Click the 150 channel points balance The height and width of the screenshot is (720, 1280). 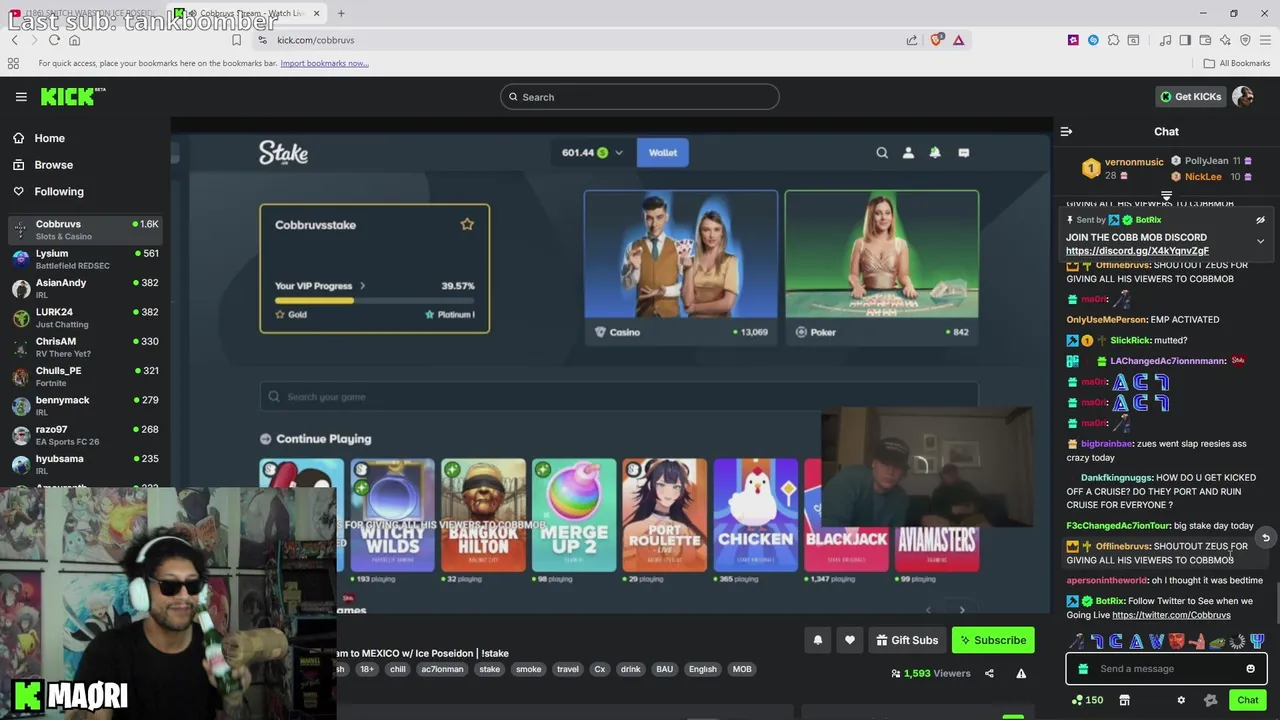[1087, 700]
